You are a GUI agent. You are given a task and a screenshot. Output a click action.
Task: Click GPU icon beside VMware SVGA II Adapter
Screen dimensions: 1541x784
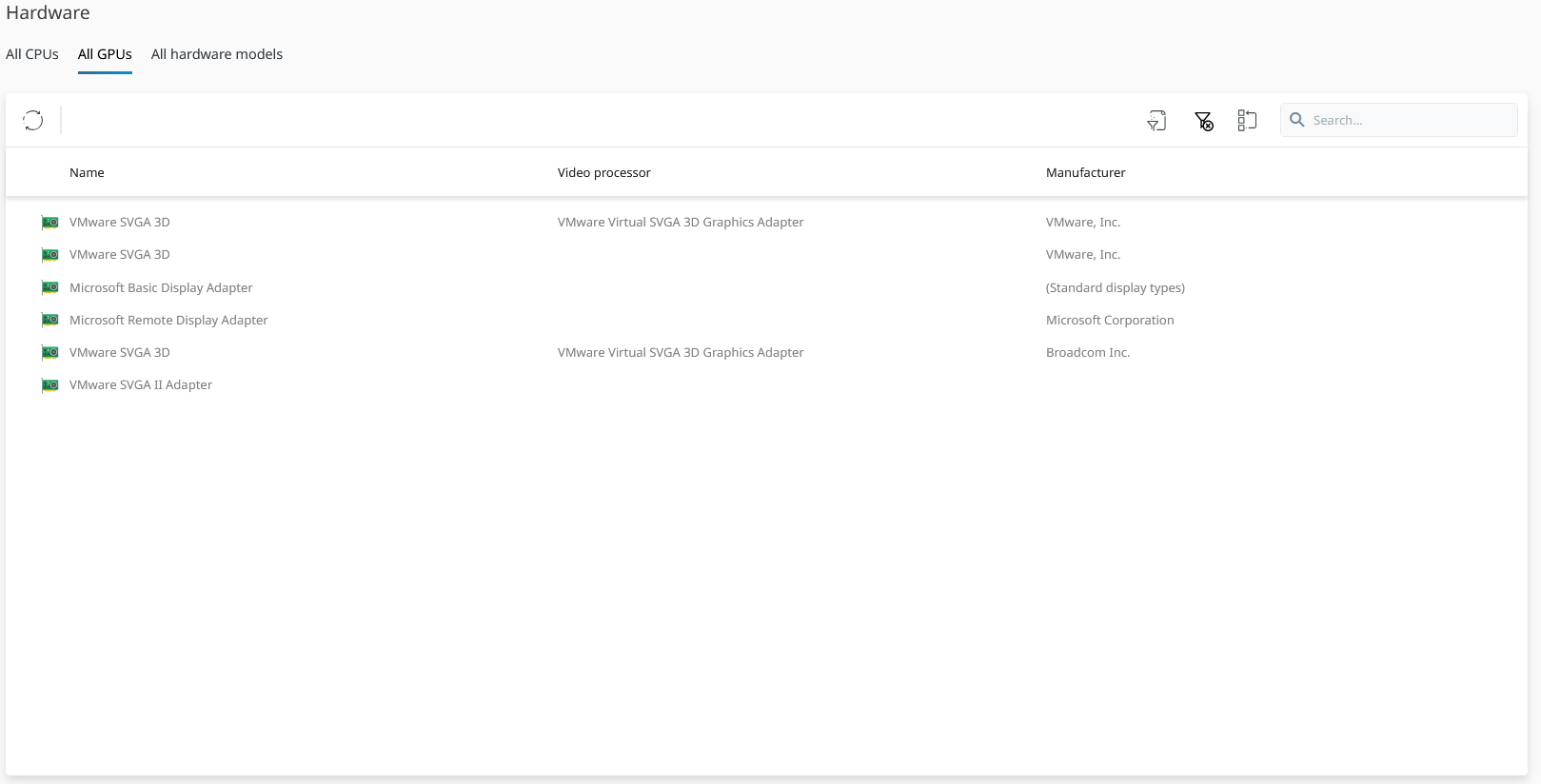(x=50, y=385)
